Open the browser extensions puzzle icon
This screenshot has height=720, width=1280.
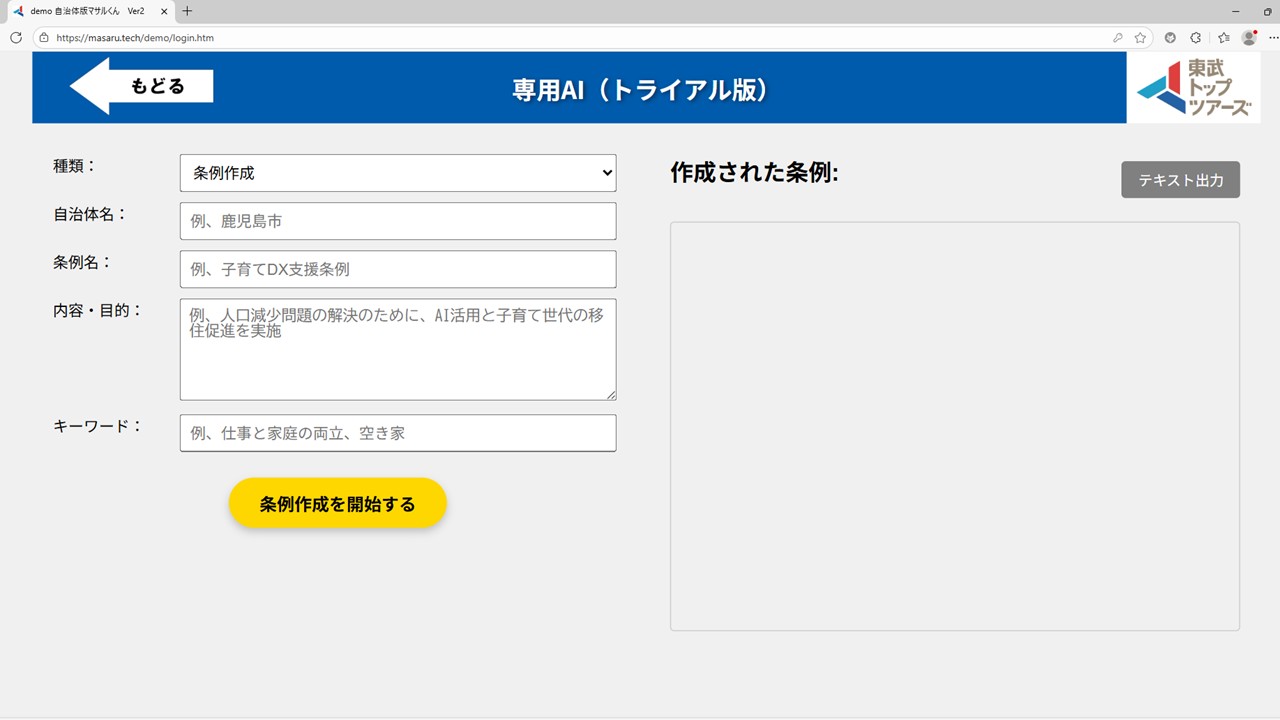[x=1196, y=38]
